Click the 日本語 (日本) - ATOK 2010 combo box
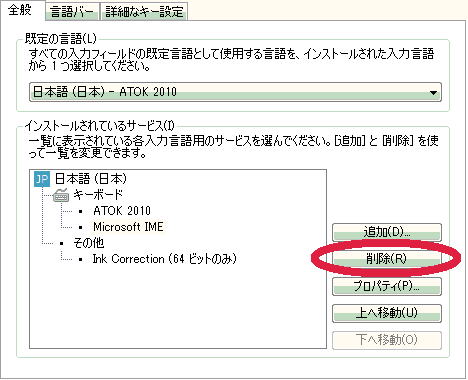The image size is (468, 380). tap(235, 92)
